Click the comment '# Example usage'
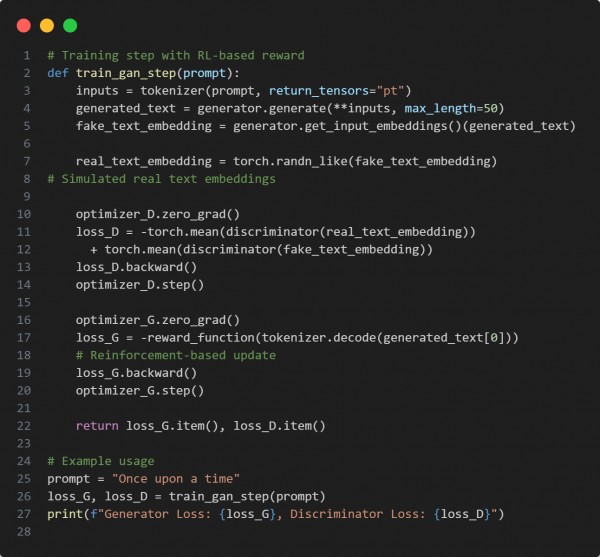This screenshot has width=600, height=557. coord(101,461)
